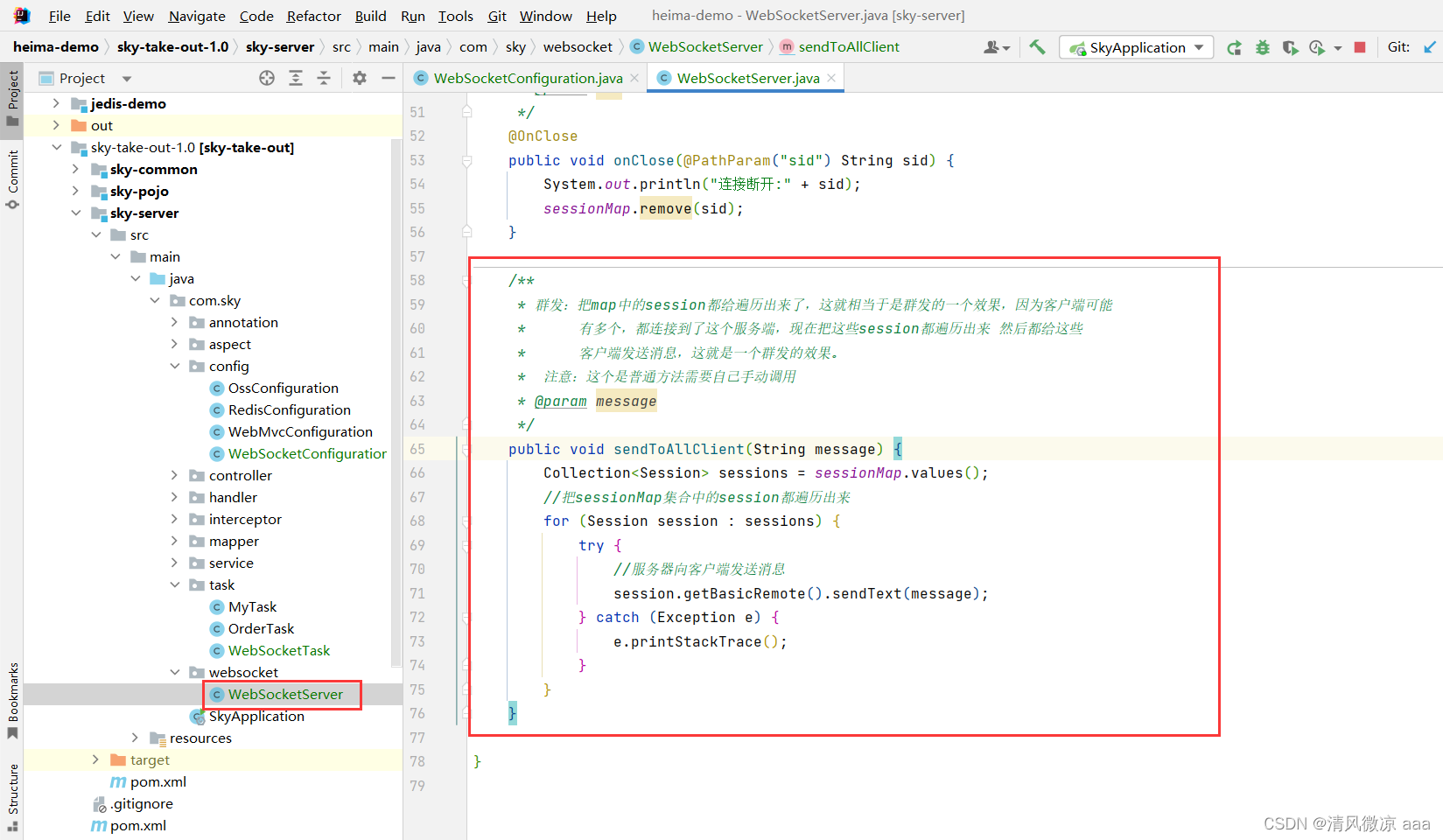This screenshot has width=1443, height=840.
Task: Open the profiler run icon
Action: coord(1317,47)
